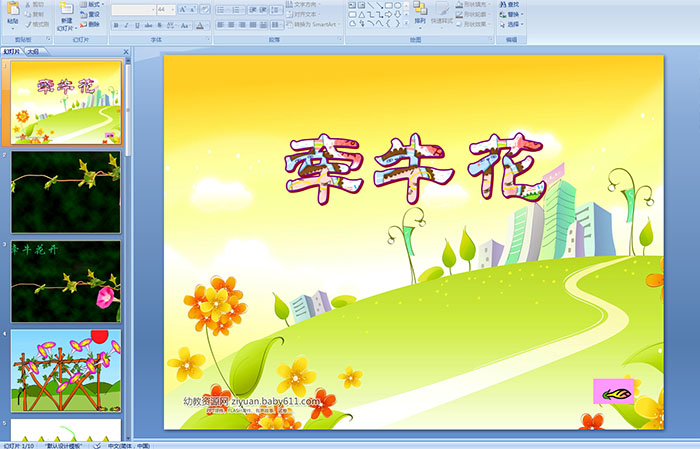Pick the triangle shape in gallery

click(x=362, y=15)
